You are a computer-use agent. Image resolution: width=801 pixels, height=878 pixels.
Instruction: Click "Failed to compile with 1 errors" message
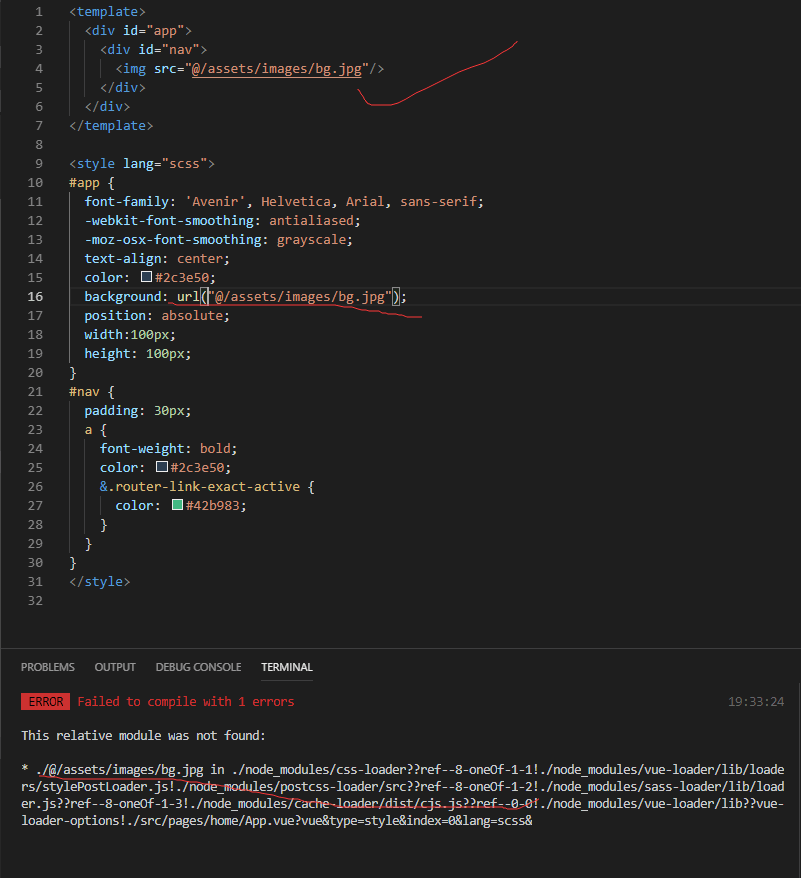tap(185, 702)
